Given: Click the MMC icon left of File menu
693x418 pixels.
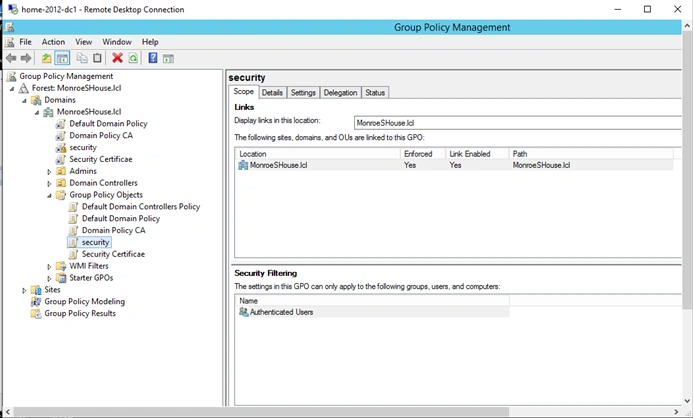Looking at the screenshot, I should coord(9,42).
